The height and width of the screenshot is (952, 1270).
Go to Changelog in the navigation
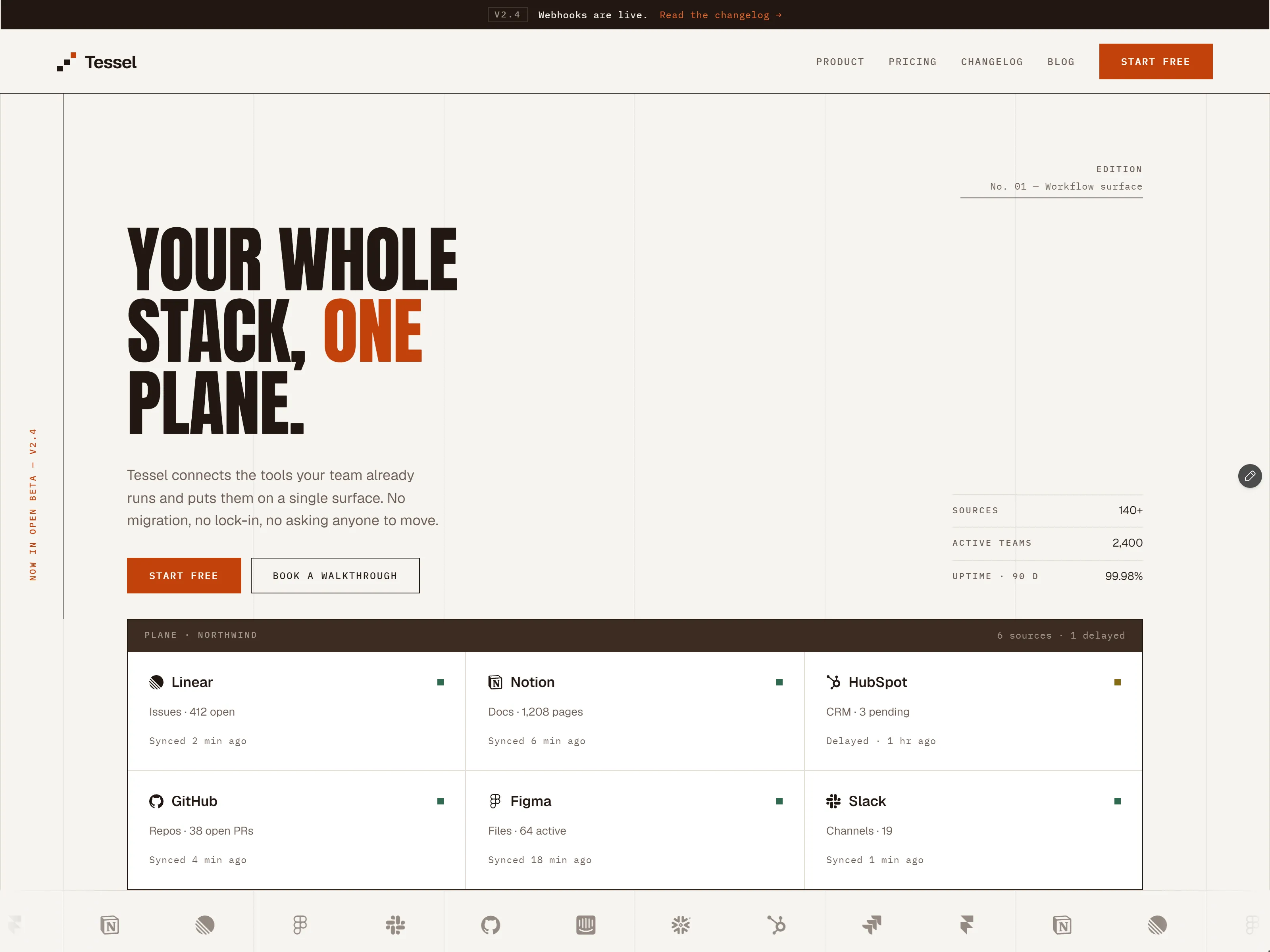(x=991, y=62)
